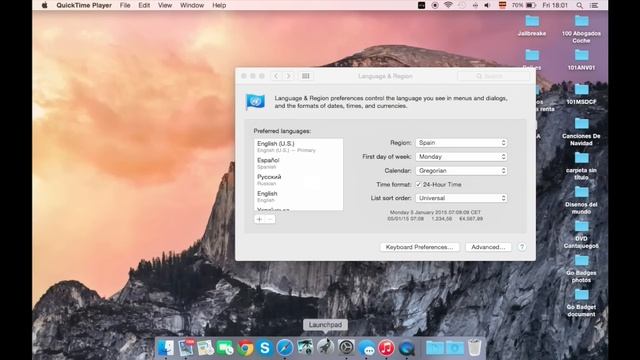Launch iTunes from the dock
Viewport: 640px width, 360px height.
coord(386,348)
